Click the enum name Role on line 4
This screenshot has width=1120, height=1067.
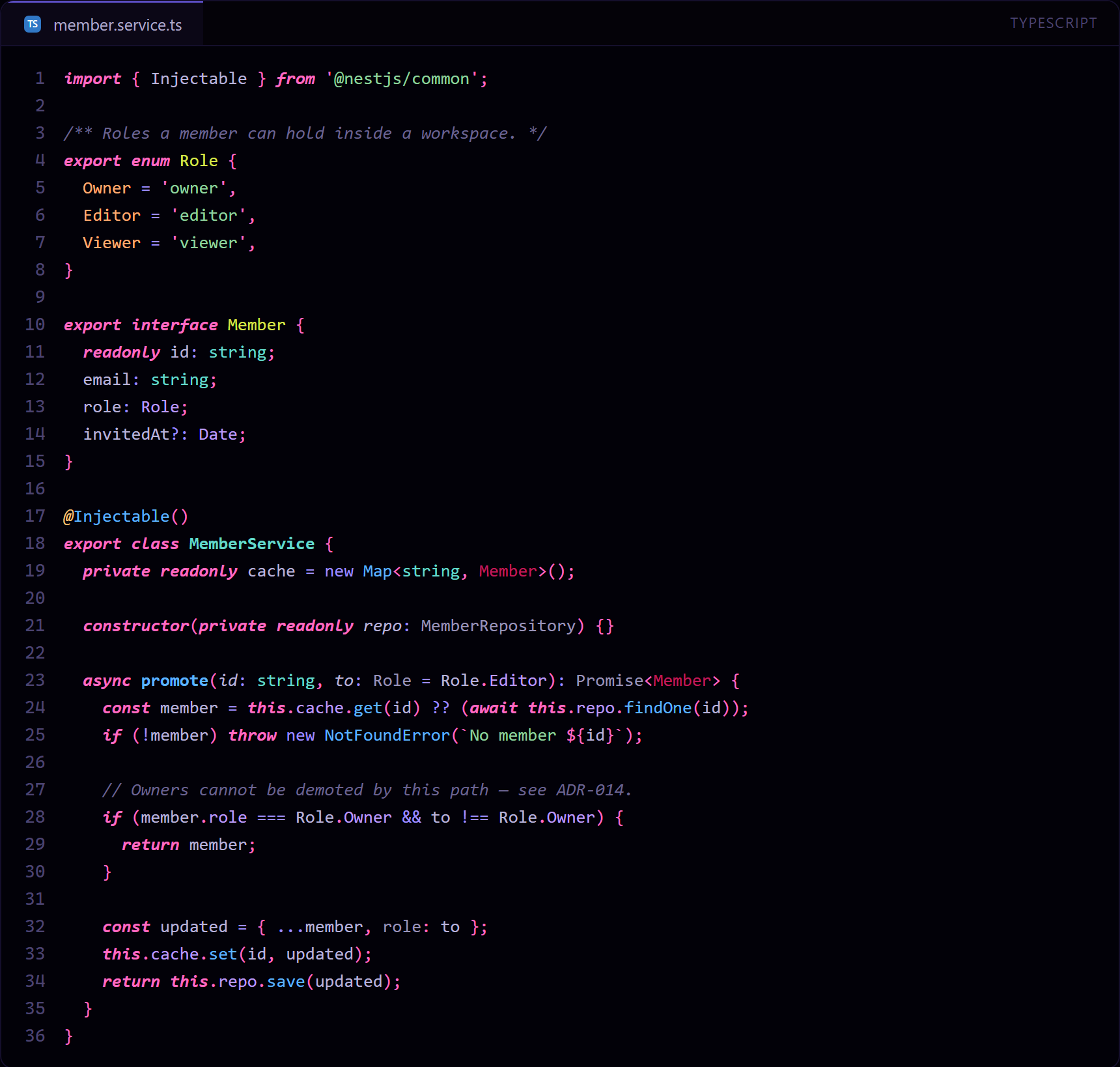199,161
